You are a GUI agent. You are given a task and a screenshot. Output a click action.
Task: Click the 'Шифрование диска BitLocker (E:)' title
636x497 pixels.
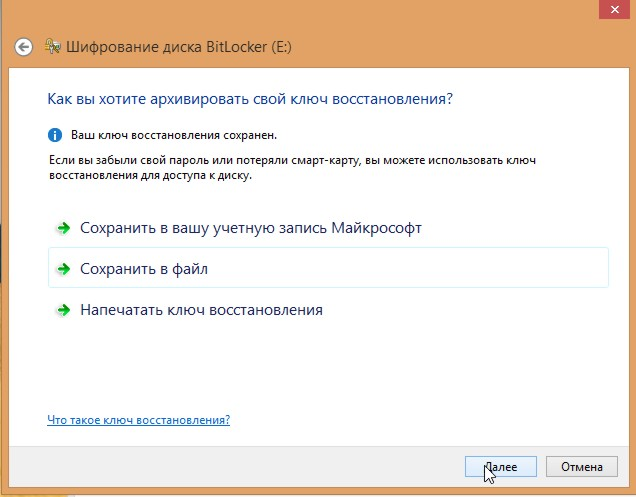tap(178, 46)
